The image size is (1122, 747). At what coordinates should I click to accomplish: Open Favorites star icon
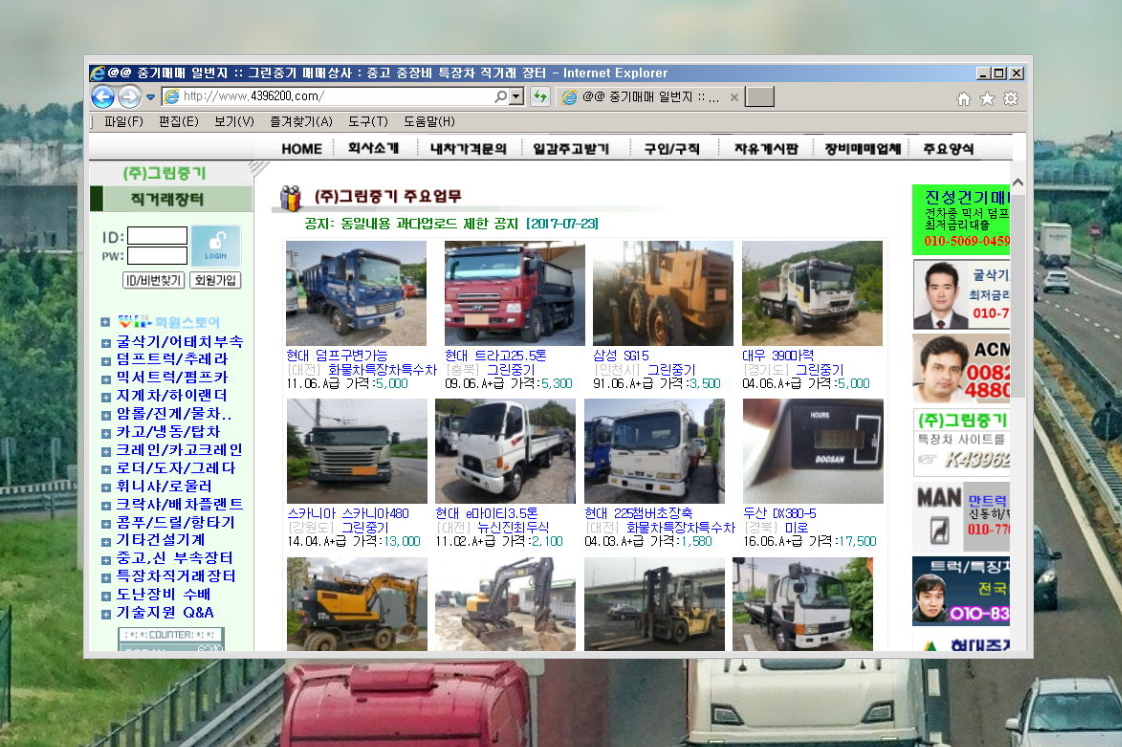987,99
